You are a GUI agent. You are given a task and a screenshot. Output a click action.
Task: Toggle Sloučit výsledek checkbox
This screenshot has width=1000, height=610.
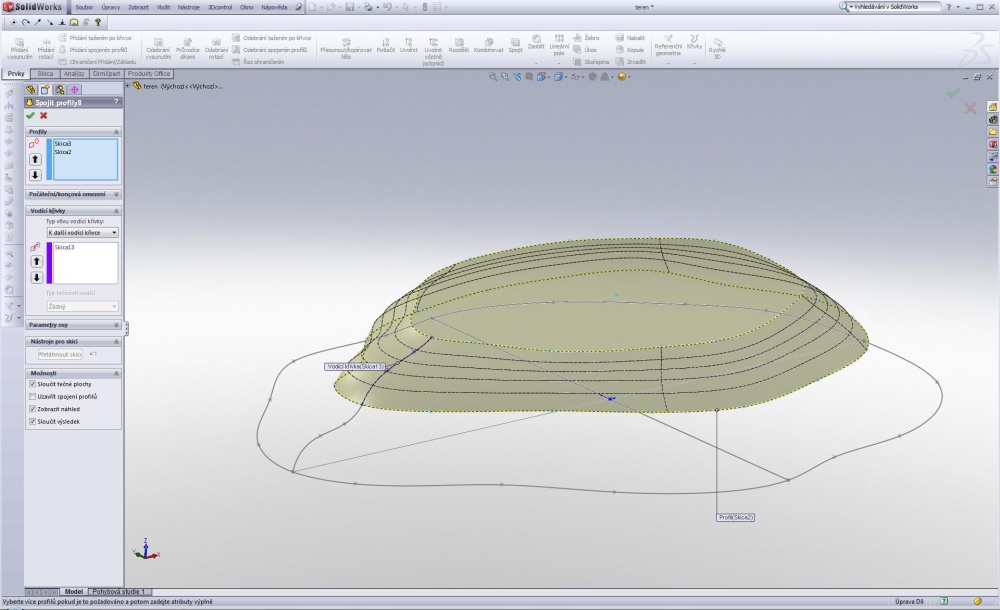click(x=33, y=422)
